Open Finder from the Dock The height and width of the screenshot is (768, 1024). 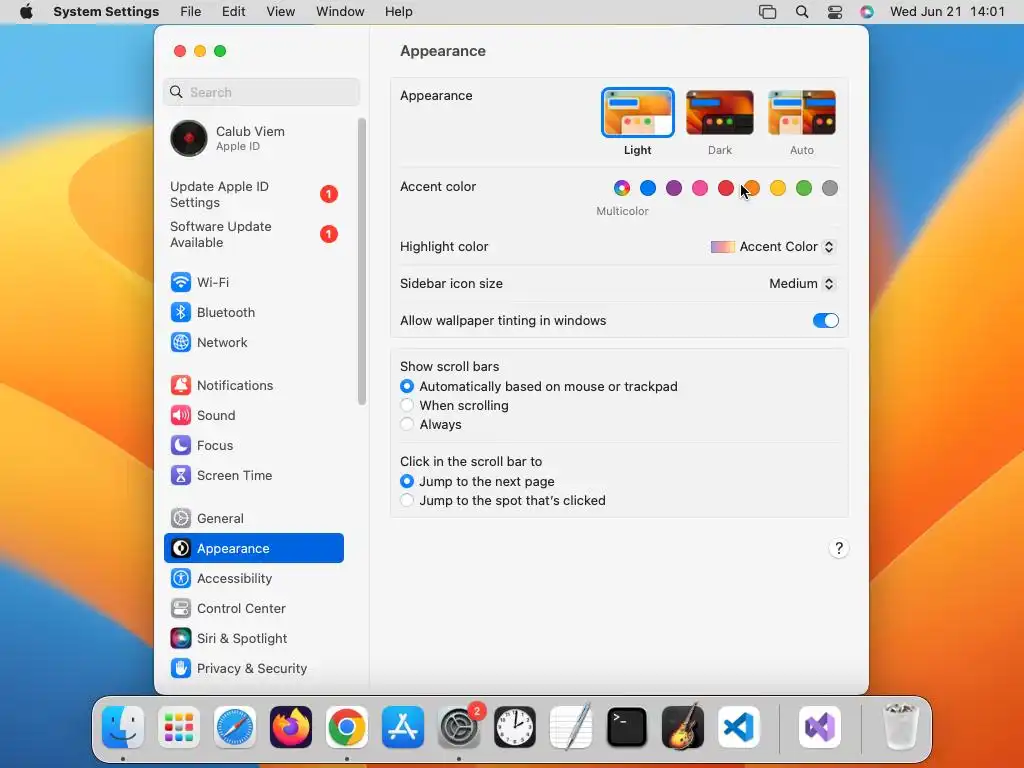(x=123, y=727)
